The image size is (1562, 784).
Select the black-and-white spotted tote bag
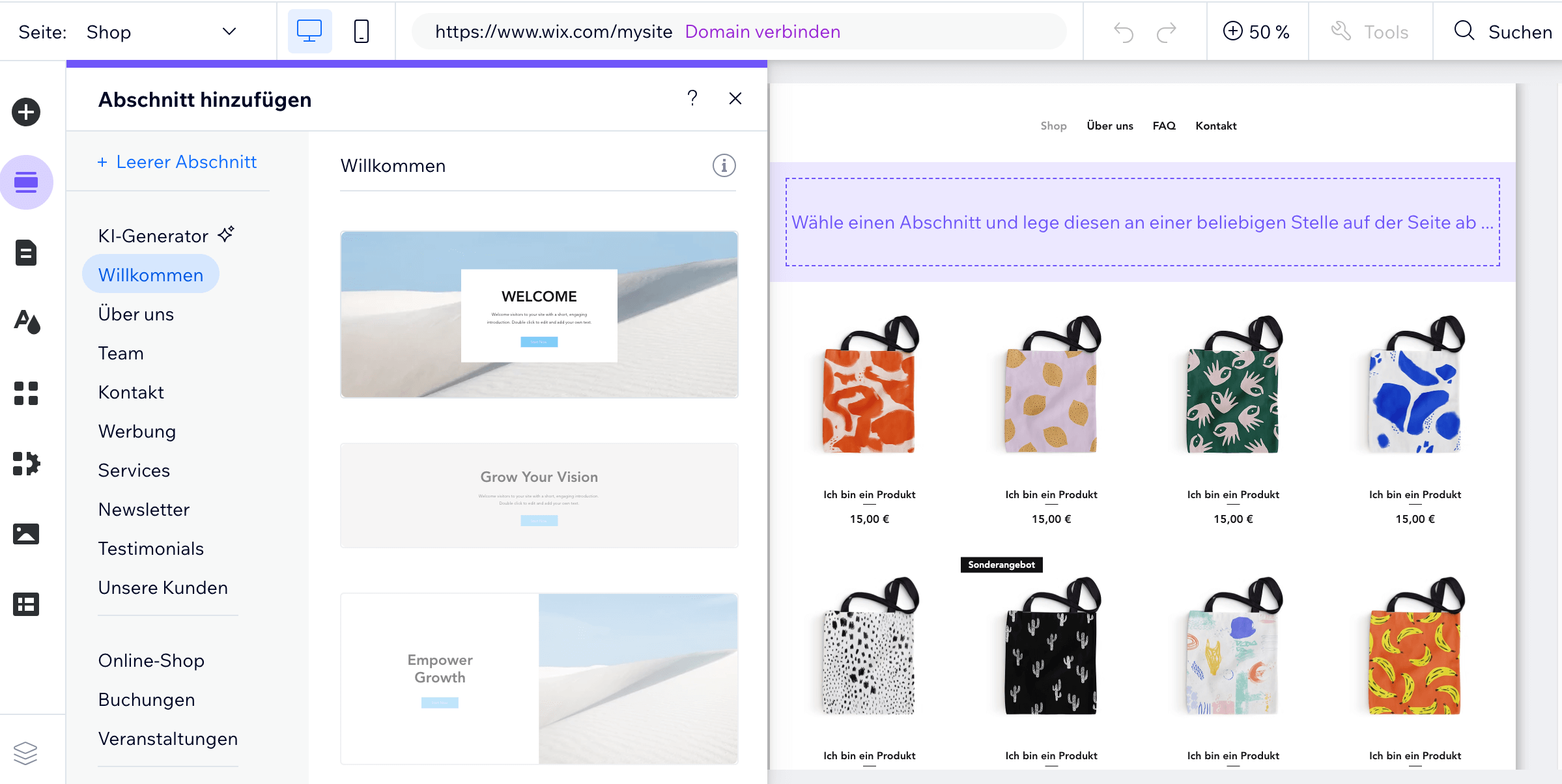click(869, 646)
